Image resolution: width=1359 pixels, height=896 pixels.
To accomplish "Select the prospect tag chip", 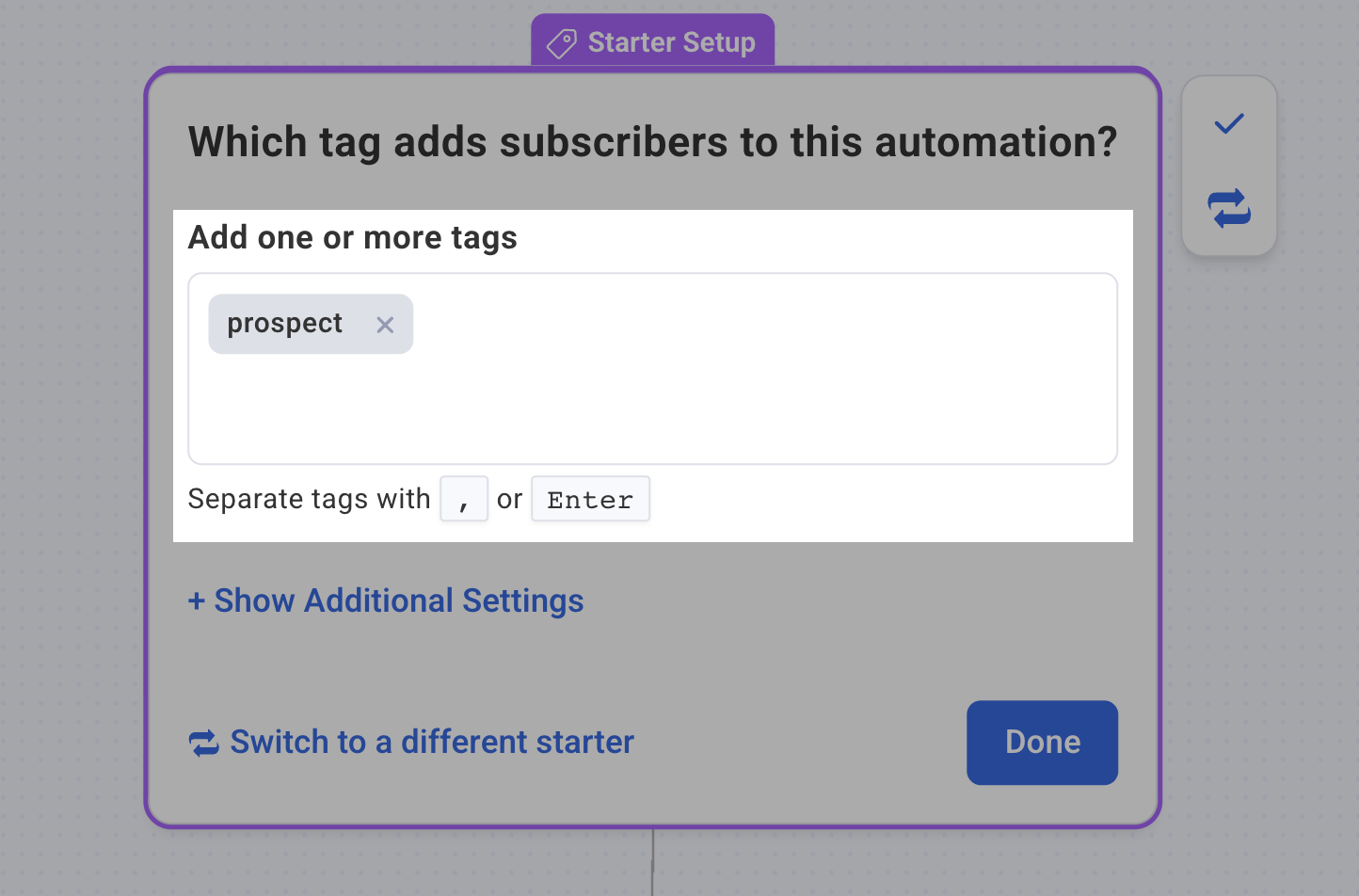I will click(284, 324).
